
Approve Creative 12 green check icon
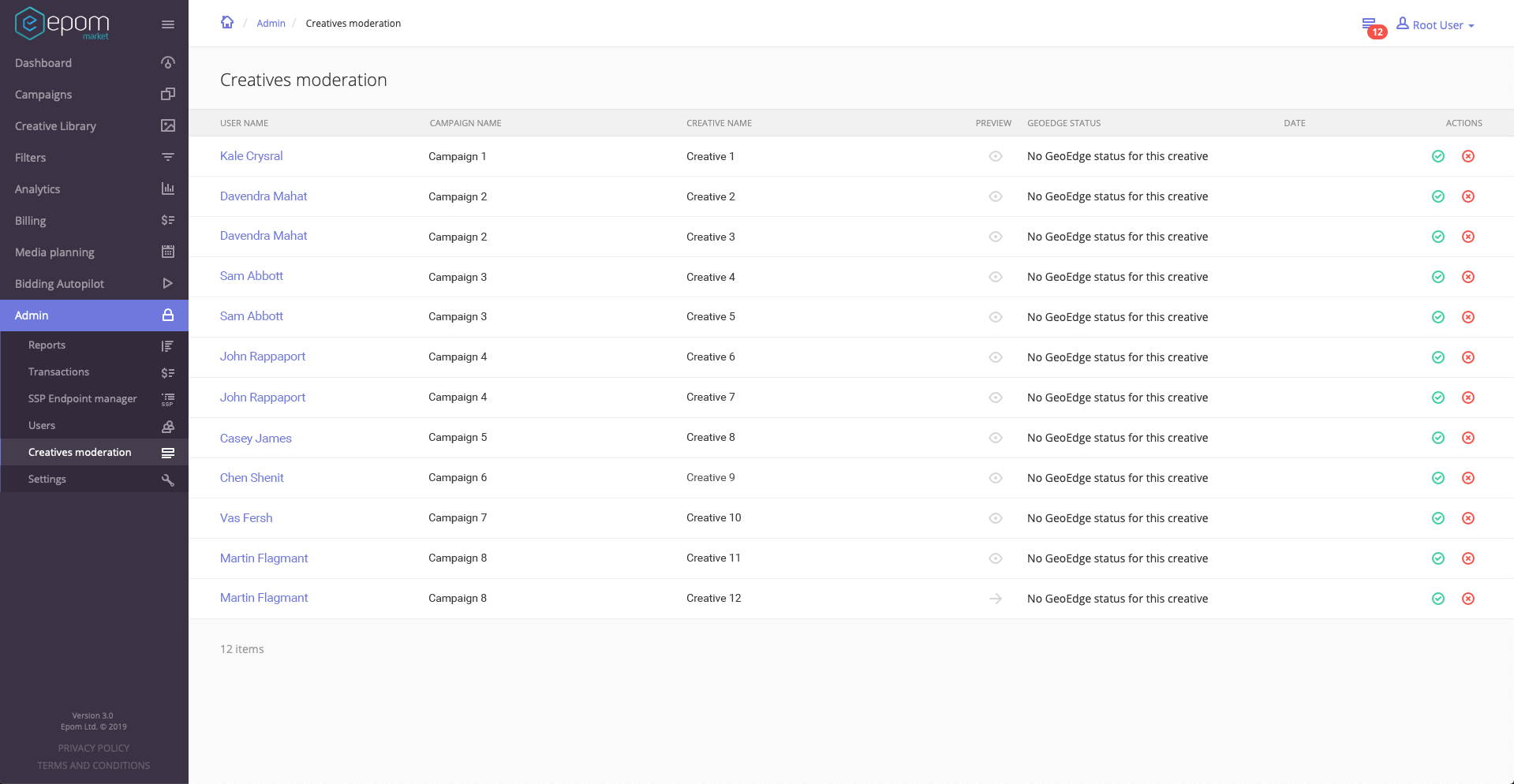click(1438, 599)
